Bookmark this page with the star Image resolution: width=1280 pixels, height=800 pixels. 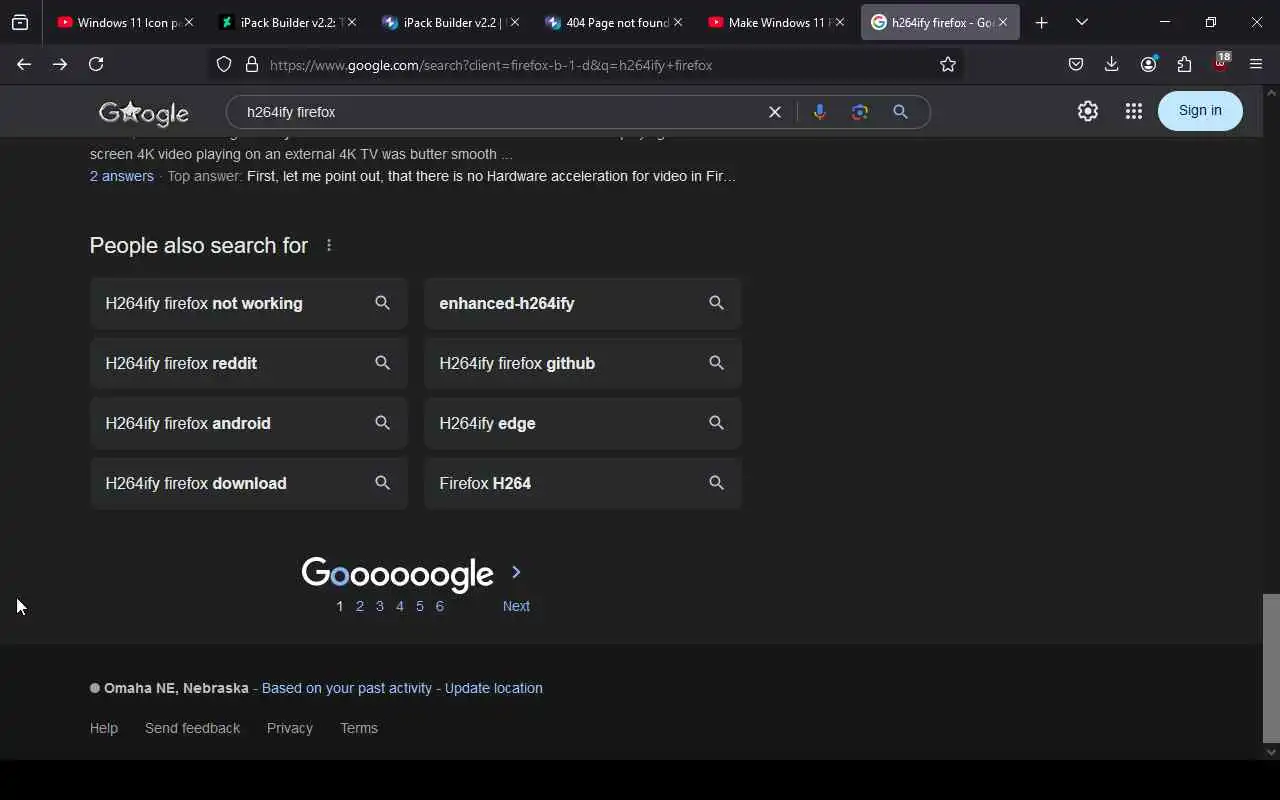(x=948, y=65)
